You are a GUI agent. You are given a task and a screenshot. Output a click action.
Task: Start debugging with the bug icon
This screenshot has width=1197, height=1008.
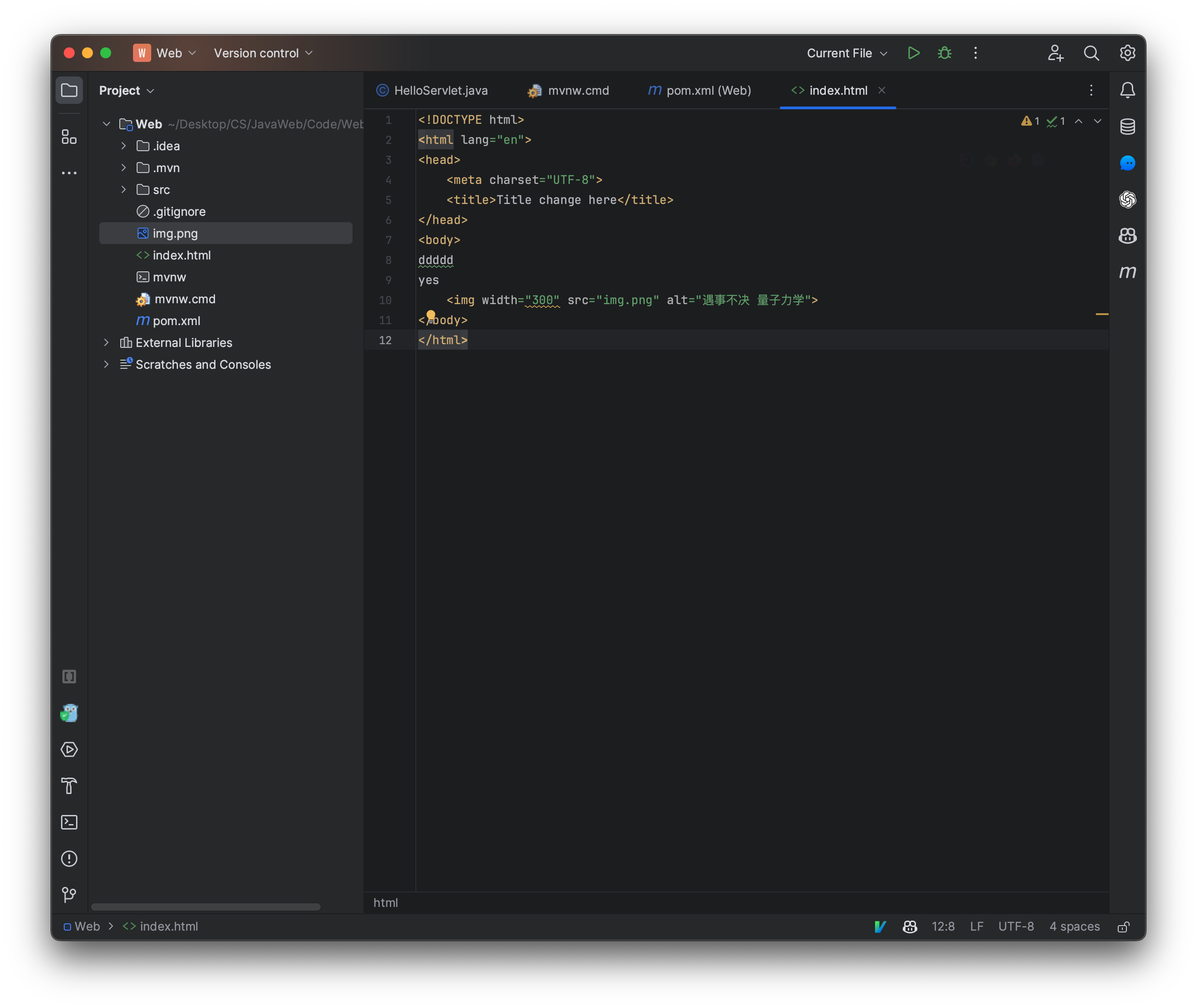click(944, 53)
